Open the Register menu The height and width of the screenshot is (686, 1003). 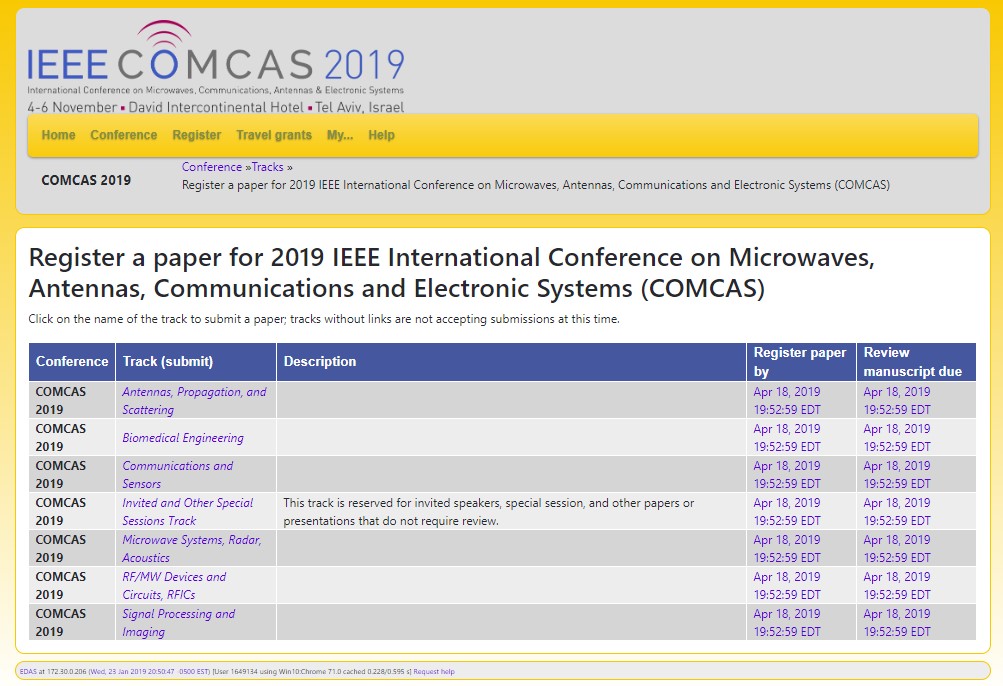click(x=196, y=135)
